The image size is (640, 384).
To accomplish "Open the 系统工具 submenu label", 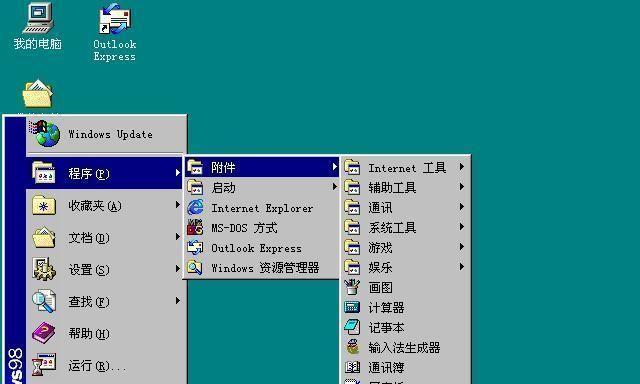I will [x=392, y=228].
